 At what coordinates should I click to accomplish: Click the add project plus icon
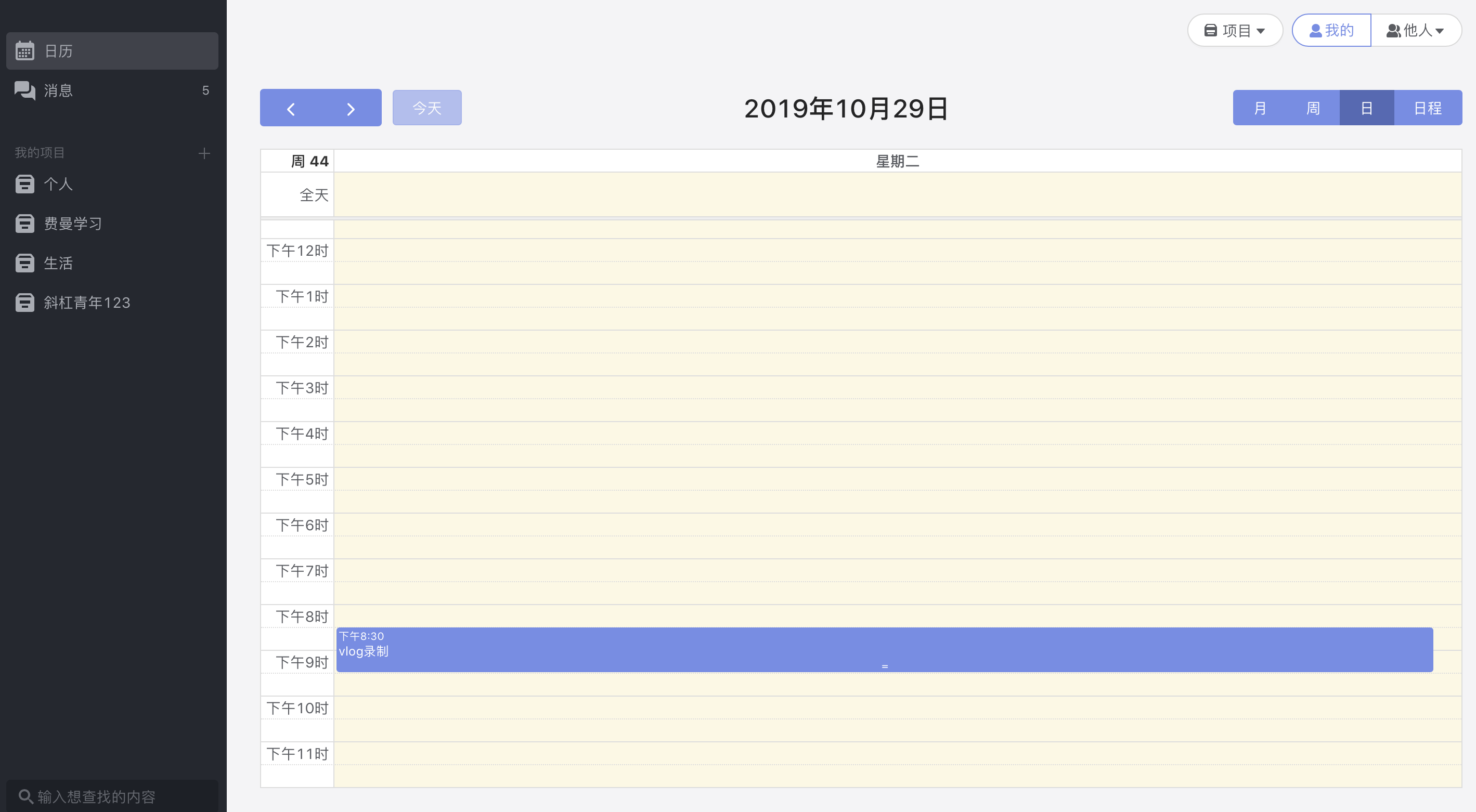(x=204, y=153)
